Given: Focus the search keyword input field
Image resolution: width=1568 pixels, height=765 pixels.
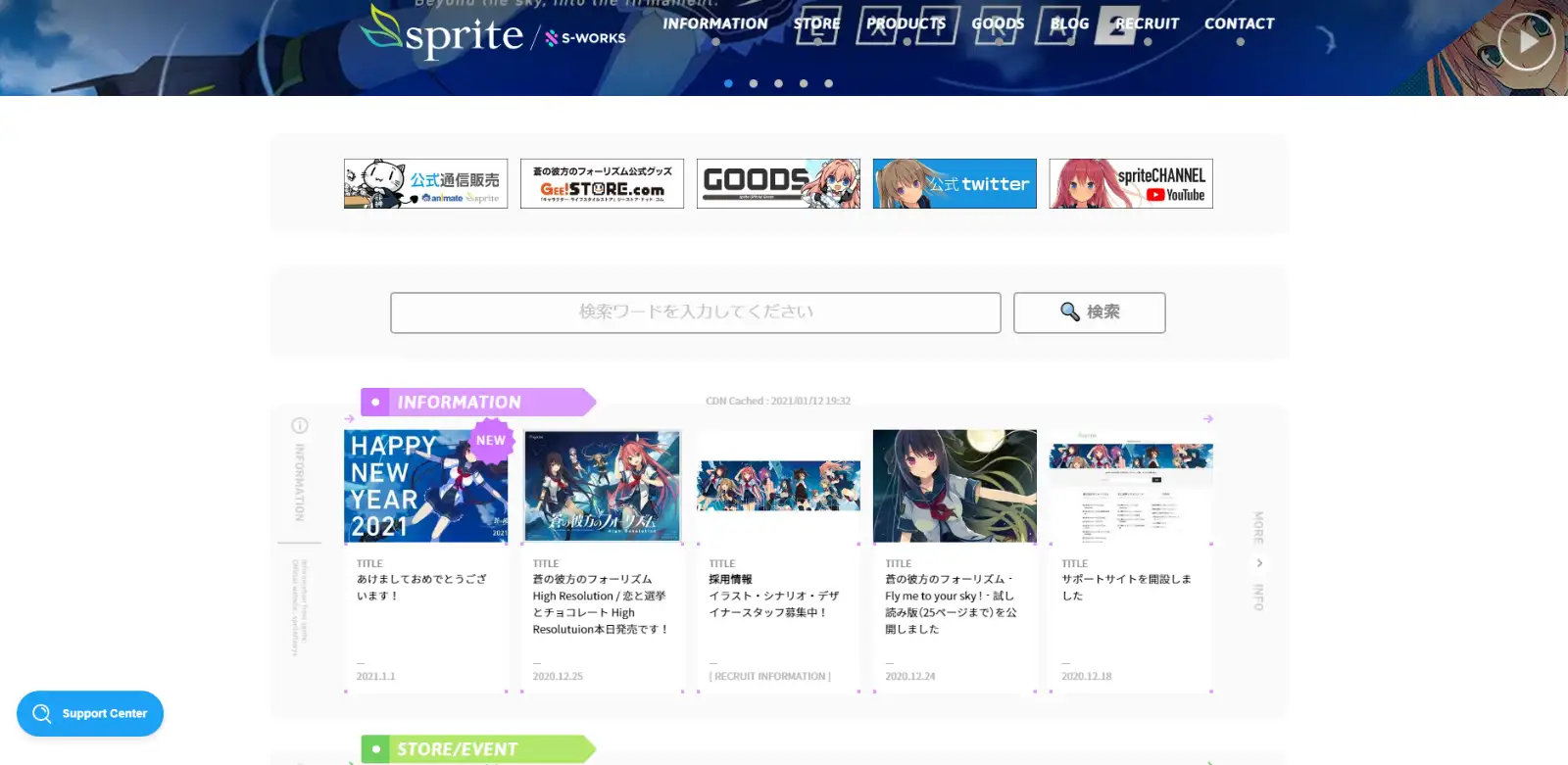Looking at the screenshot, I should 696,312.
